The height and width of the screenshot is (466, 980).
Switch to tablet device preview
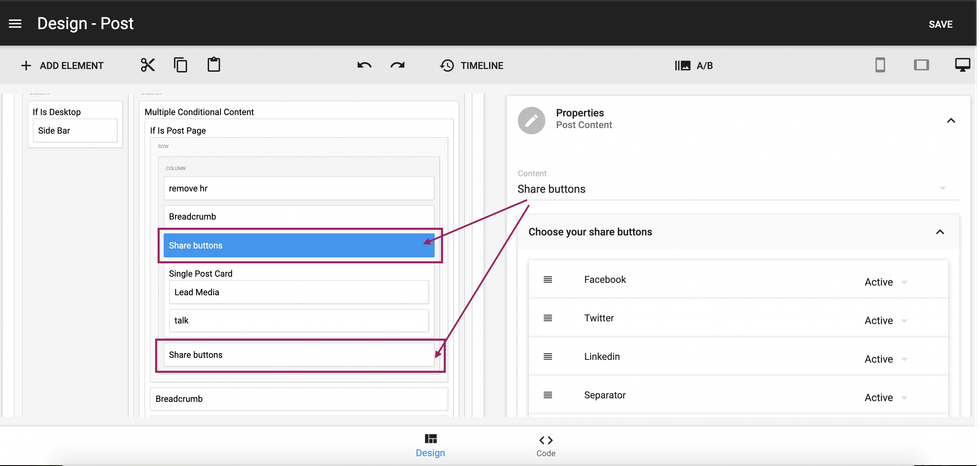point(921,65)
